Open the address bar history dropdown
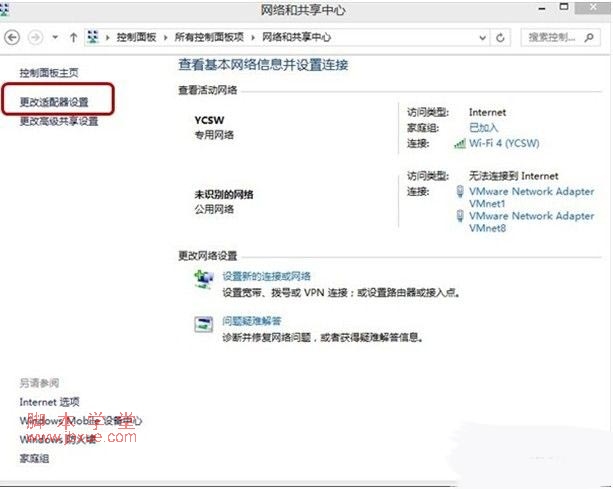The height and width of the screenshot is (489, 613). click(x=483, y=38)
